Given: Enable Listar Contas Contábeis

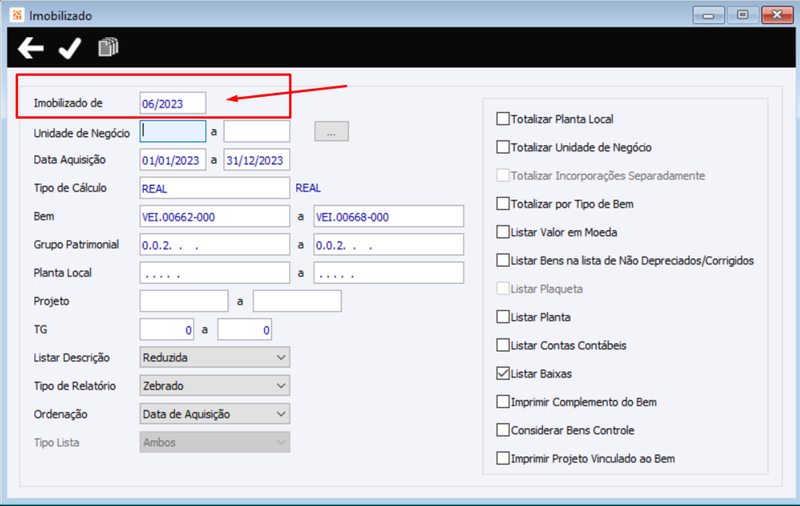Looking at the screenshot, I should coord(503,345).
